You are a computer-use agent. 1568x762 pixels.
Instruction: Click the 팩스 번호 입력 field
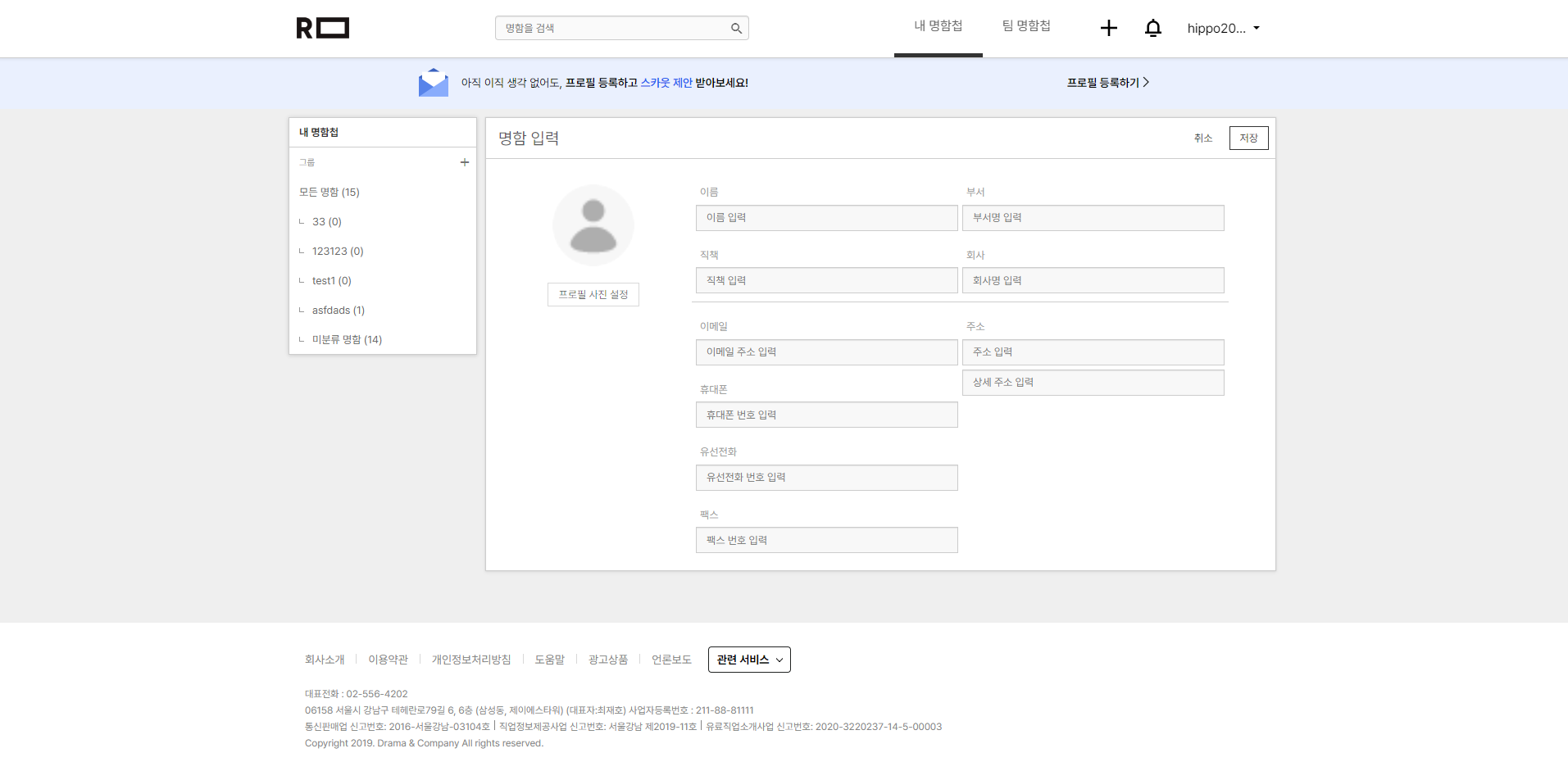pos(827,540)
